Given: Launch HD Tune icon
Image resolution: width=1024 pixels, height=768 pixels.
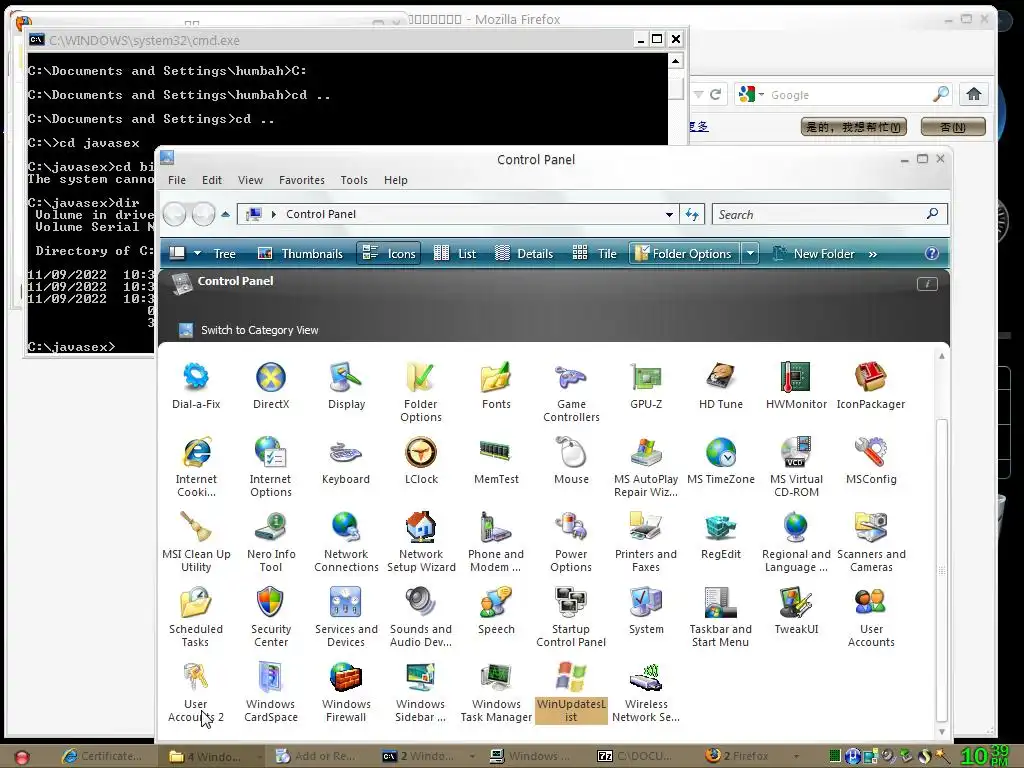Looking at the screenshot, I should 720,386.
